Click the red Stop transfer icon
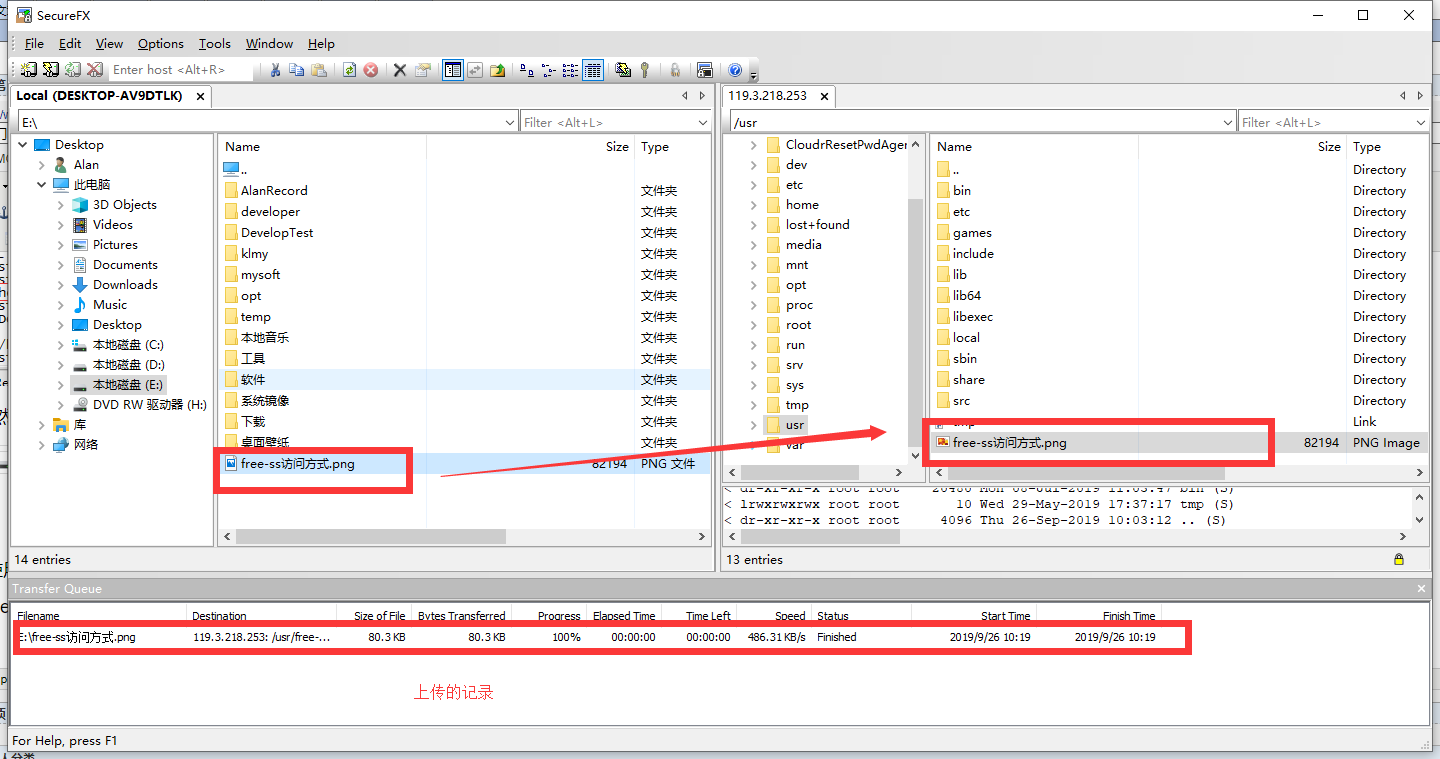The height and width of the screenshot is (759, 1440). point(370,70)
